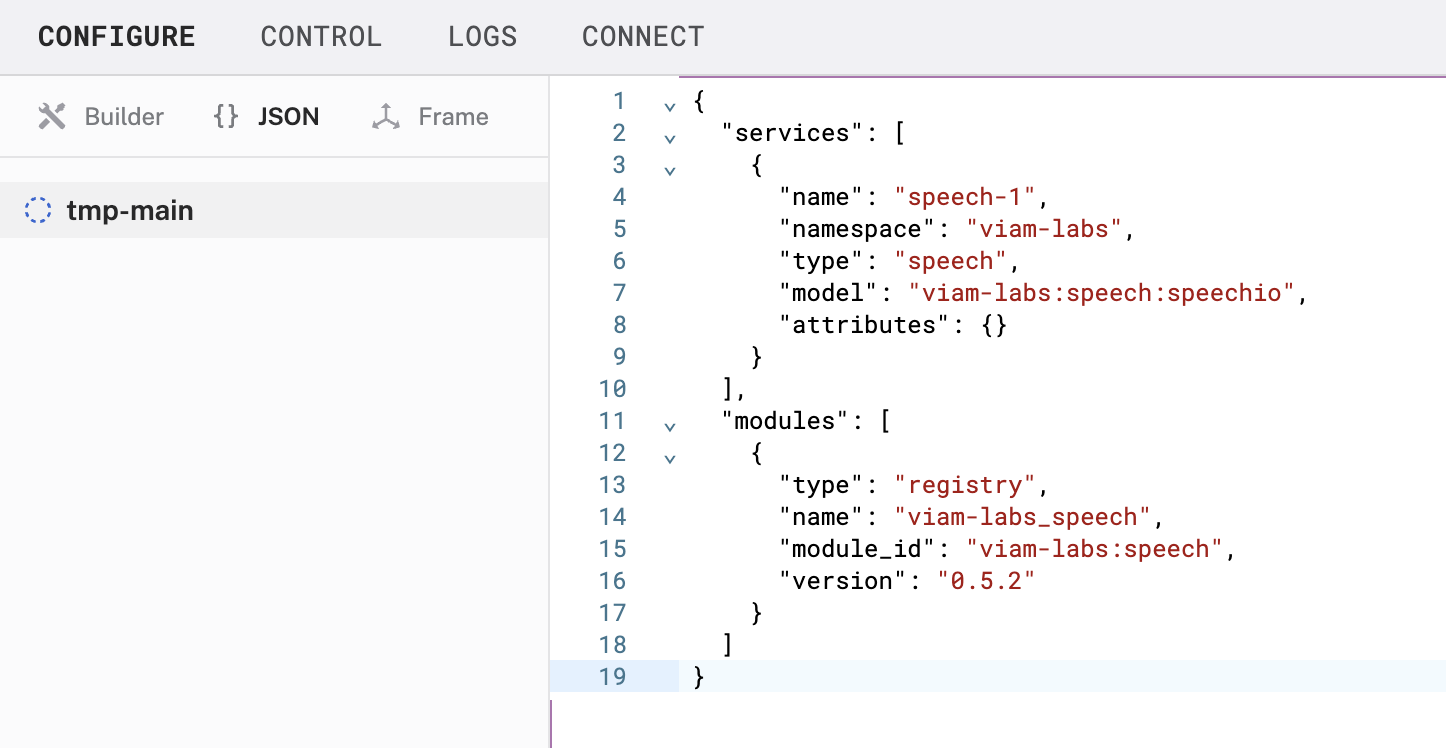This screenshot has height=748, width=1446.
Task: Select tmp-main in the sidebar
Action: point(130,211)
